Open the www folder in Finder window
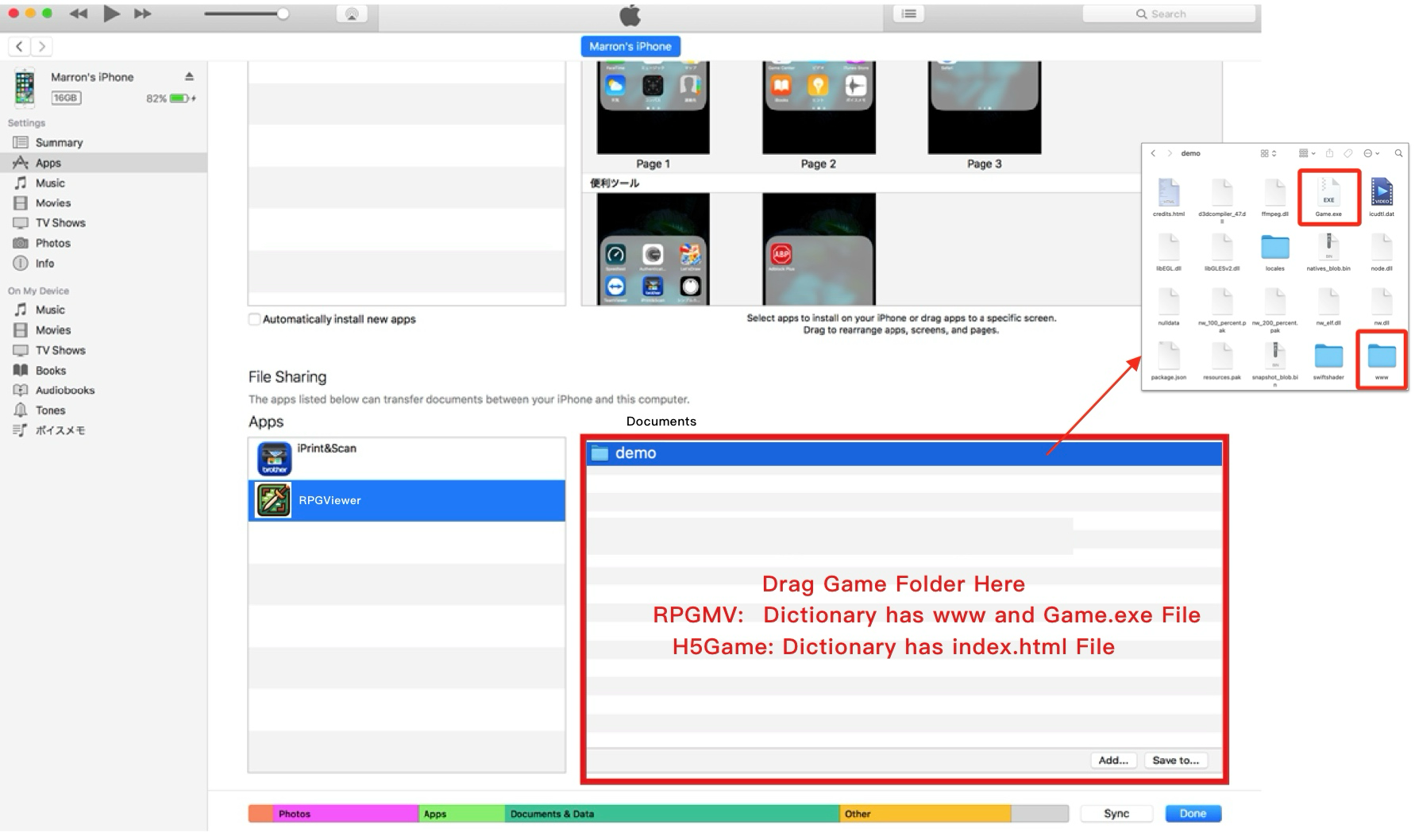 coord(1382,359)
